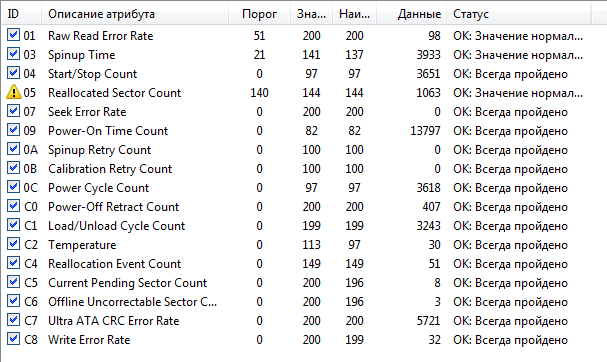This screenshot has height=362, width=607.
Task: Click current value 82 in Power-On Time row
Action: 311,131
